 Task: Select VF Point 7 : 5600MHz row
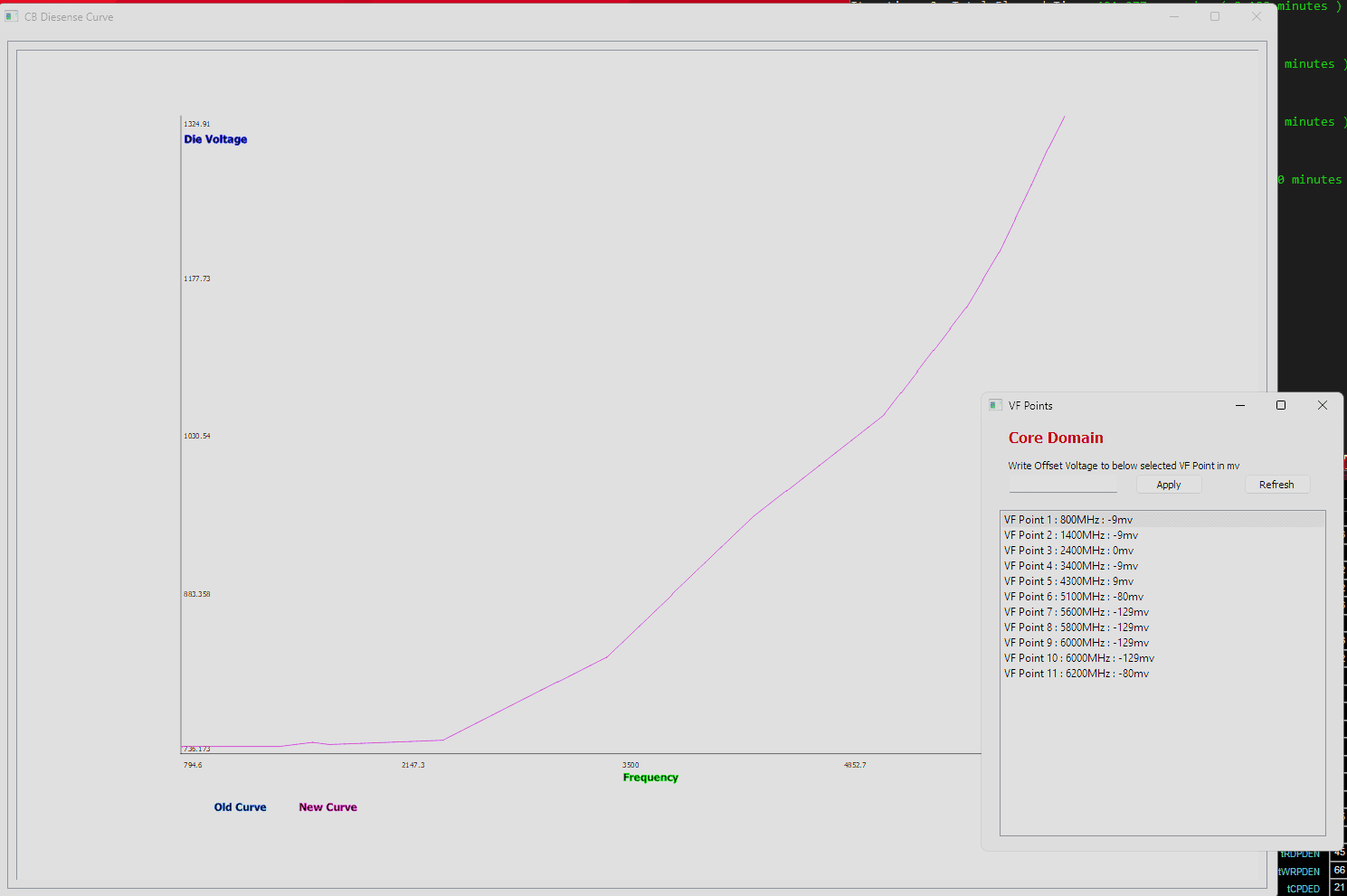coord(1162,612)
